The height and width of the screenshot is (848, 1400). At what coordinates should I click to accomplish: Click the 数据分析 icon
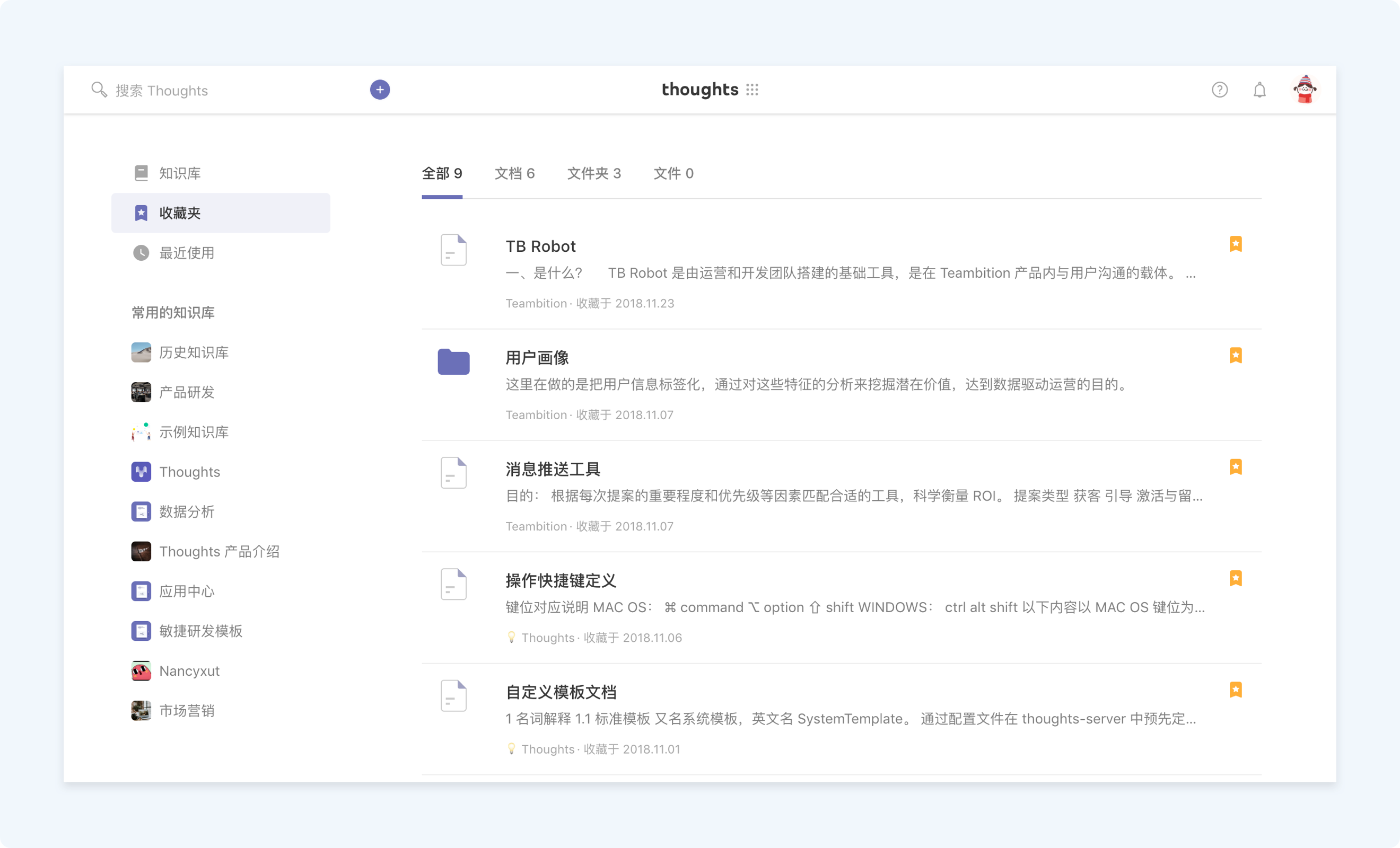click(x=141, y=512)
